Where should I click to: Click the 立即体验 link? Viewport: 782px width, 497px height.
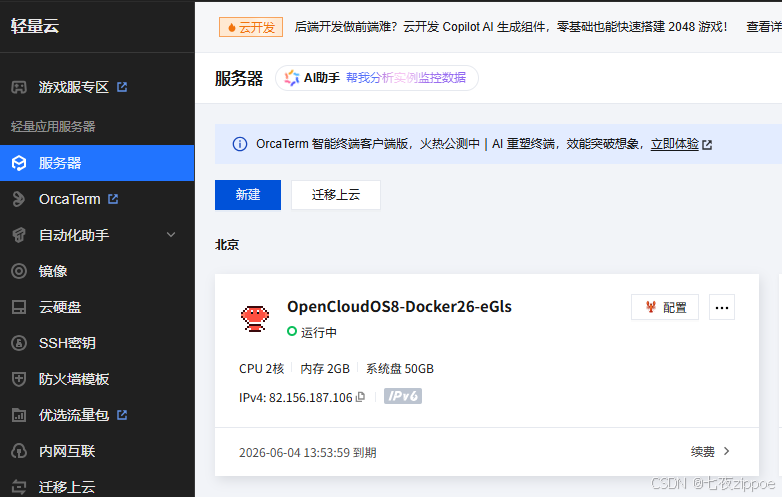pyautogui.click(x=674, y=144)
